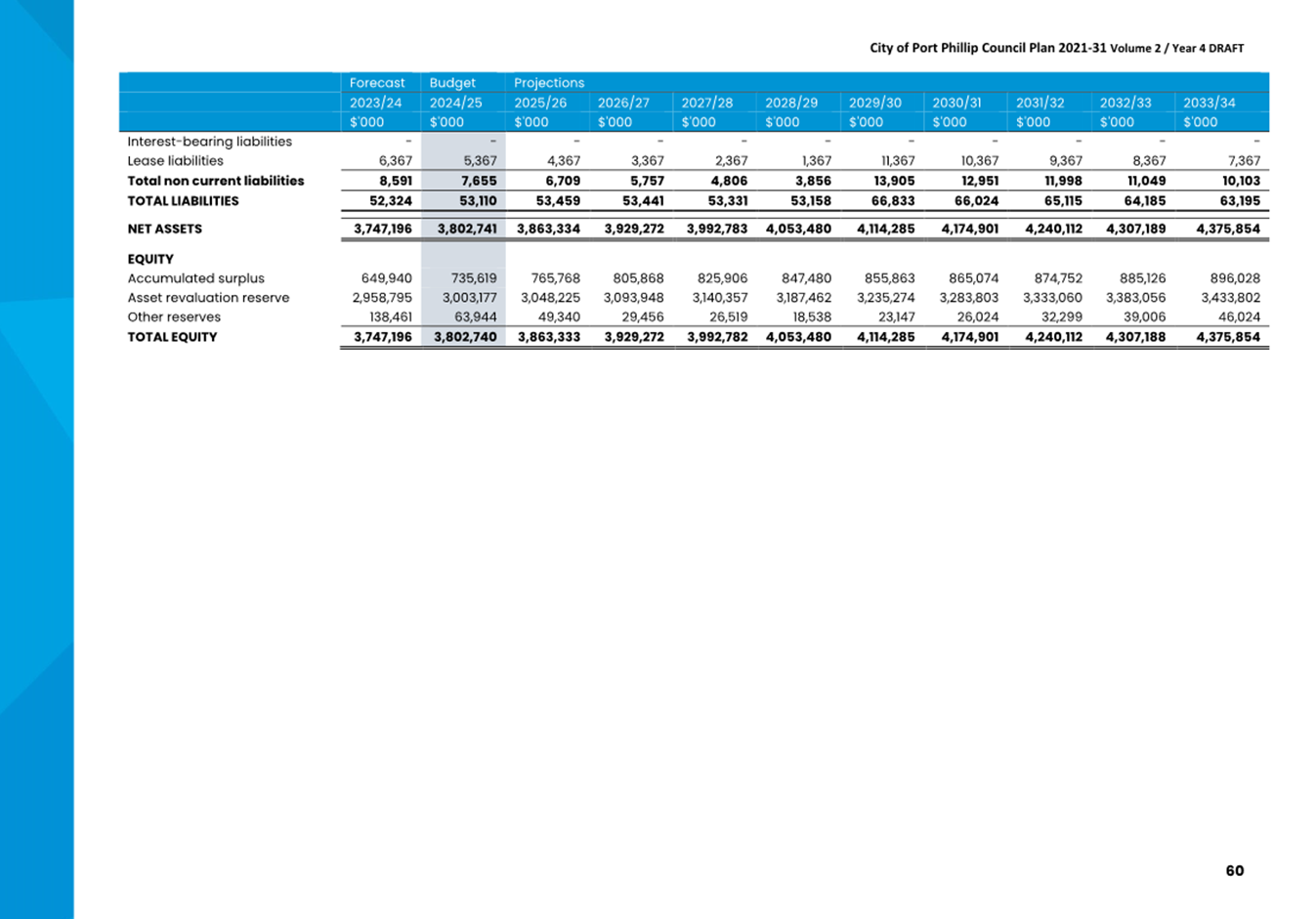Click the 2033/34 year header
The width and height of the screenshot is (1316, 919).
point(1210,103)
